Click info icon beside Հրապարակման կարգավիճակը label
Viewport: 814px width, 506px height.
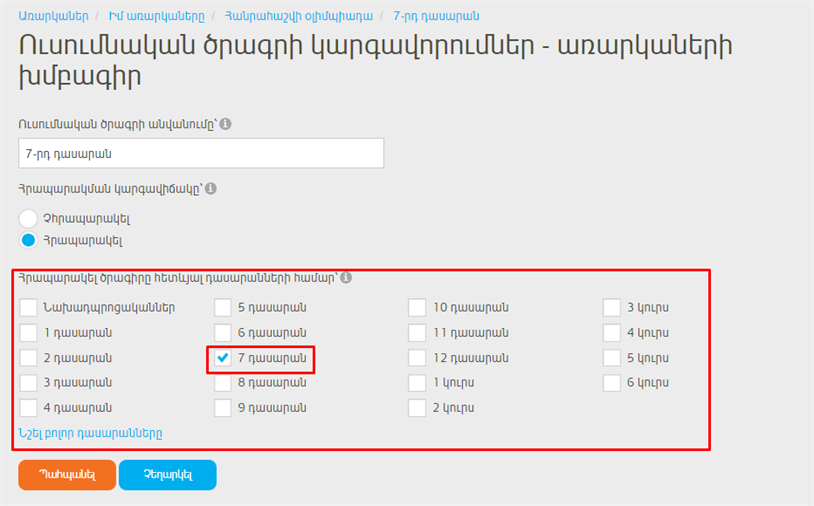pos(211,188)
